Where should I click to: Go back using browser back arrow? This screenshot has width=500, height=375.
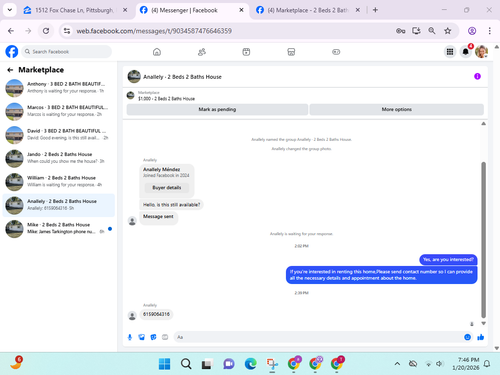pos(11,31)
